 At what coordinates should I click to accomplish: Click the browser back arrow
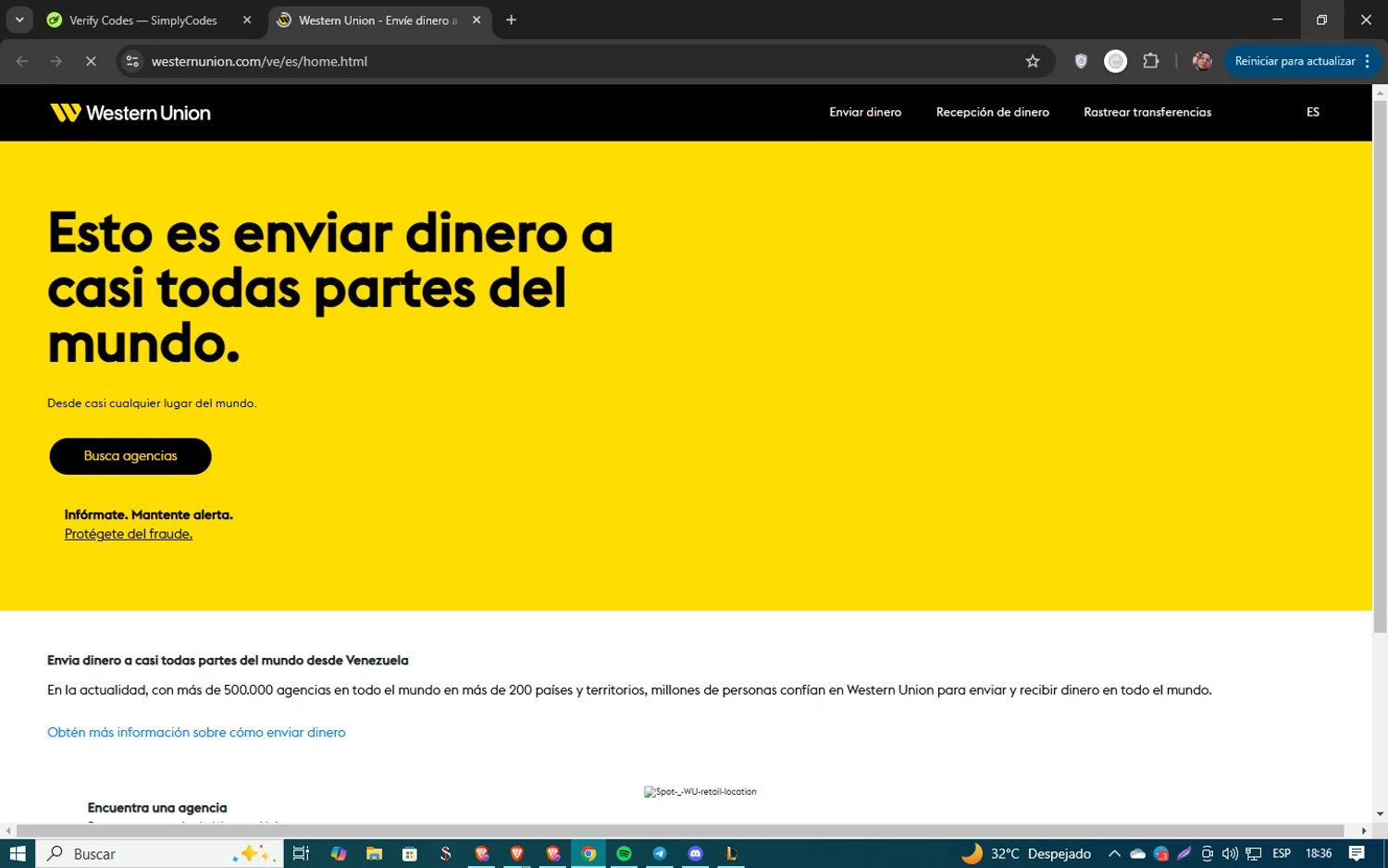[x=22, y=61]
